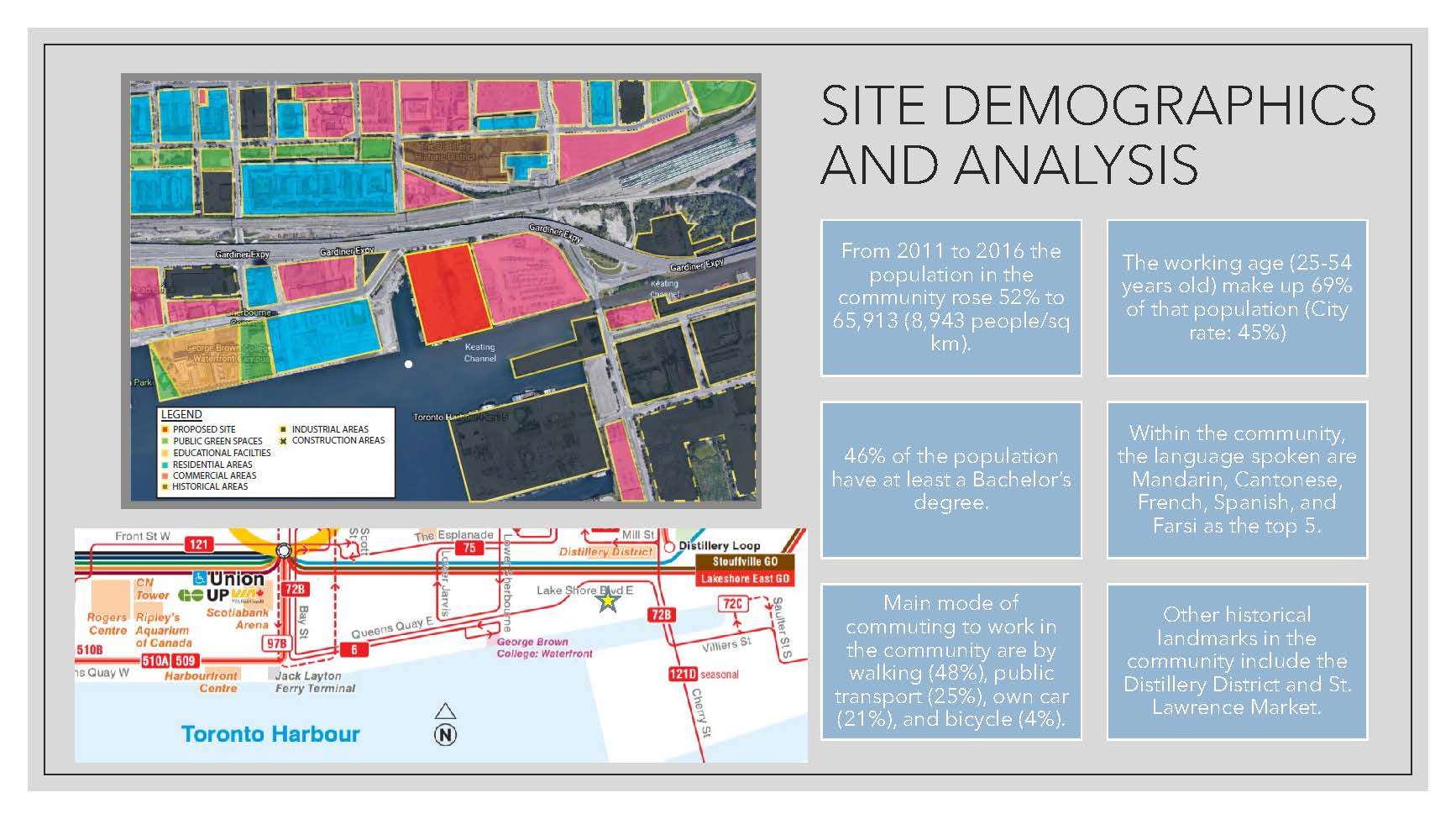Click the 72C route marker
1456x819 pixels.
coord(732,603)
